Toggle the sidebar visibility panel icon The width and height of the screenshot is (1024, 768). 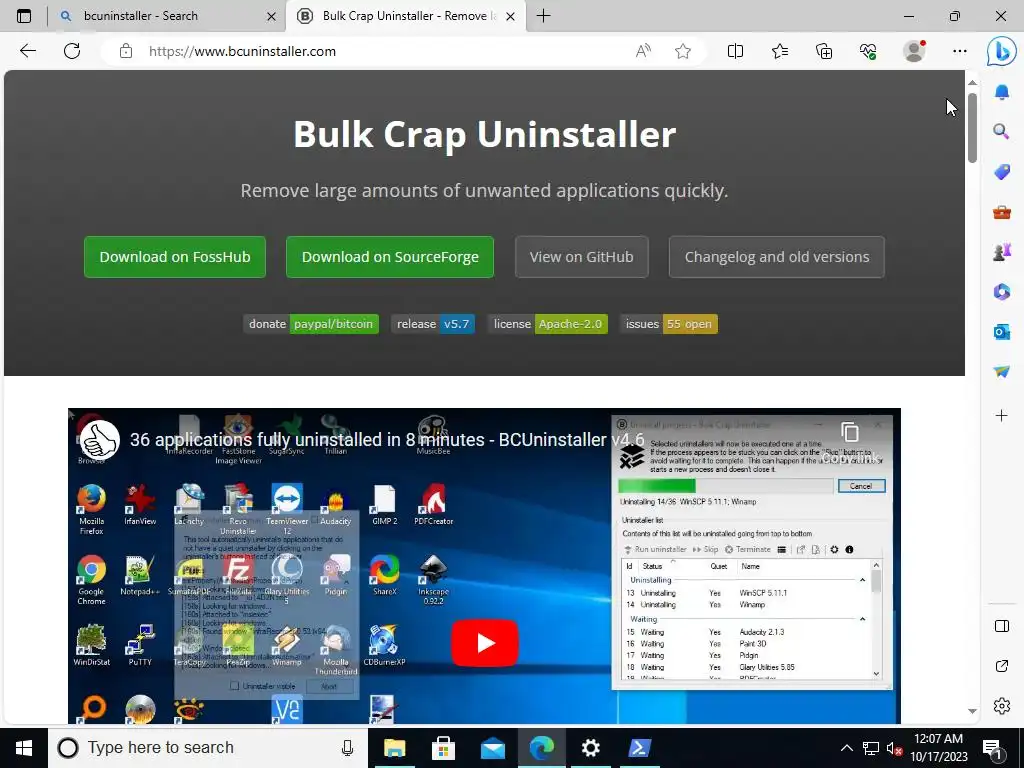click(1002, 626)
